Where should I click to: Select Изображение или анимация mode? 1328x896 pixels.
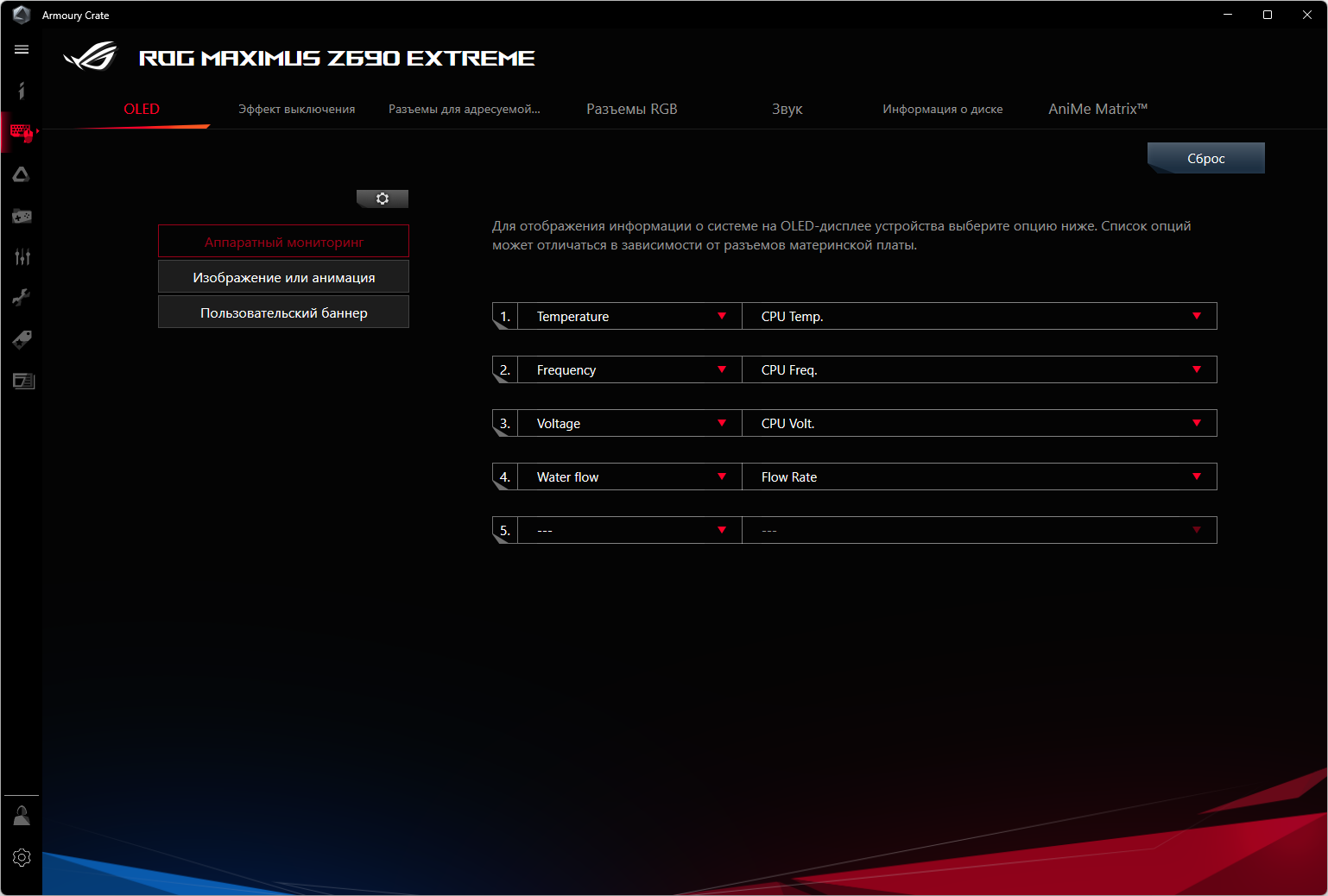(283, 277)
